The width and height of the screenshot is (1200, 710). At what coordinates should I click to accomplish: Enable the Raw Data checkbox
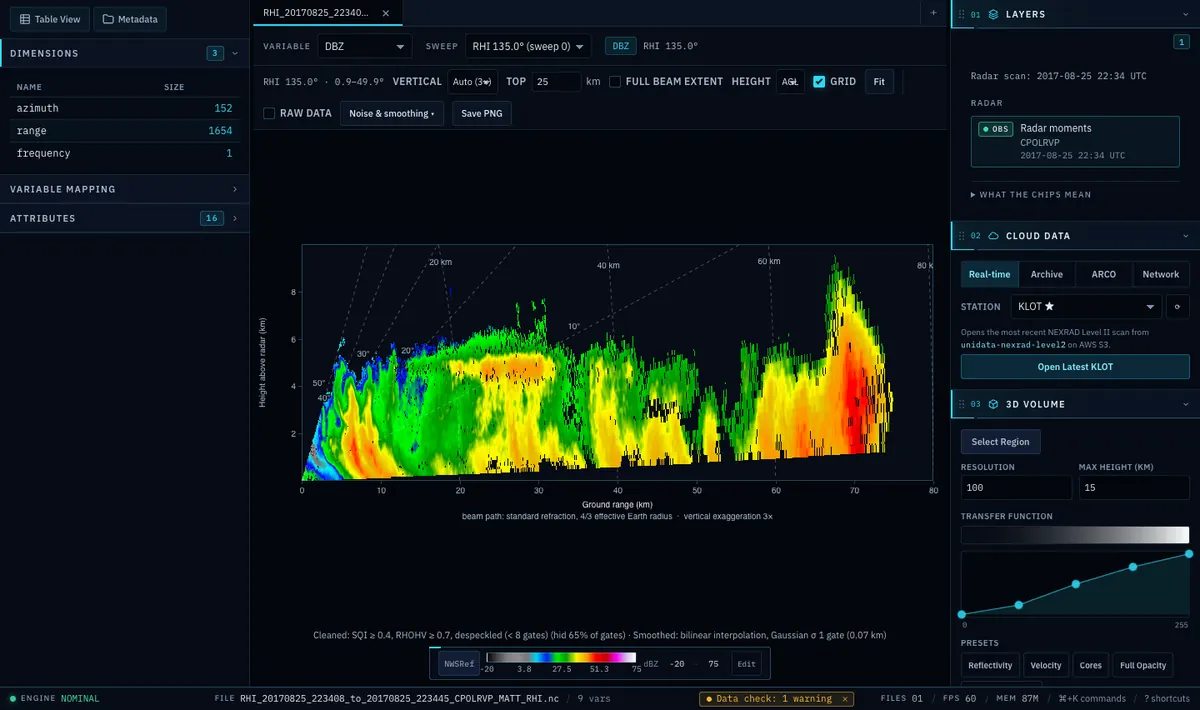click(269, 114)
